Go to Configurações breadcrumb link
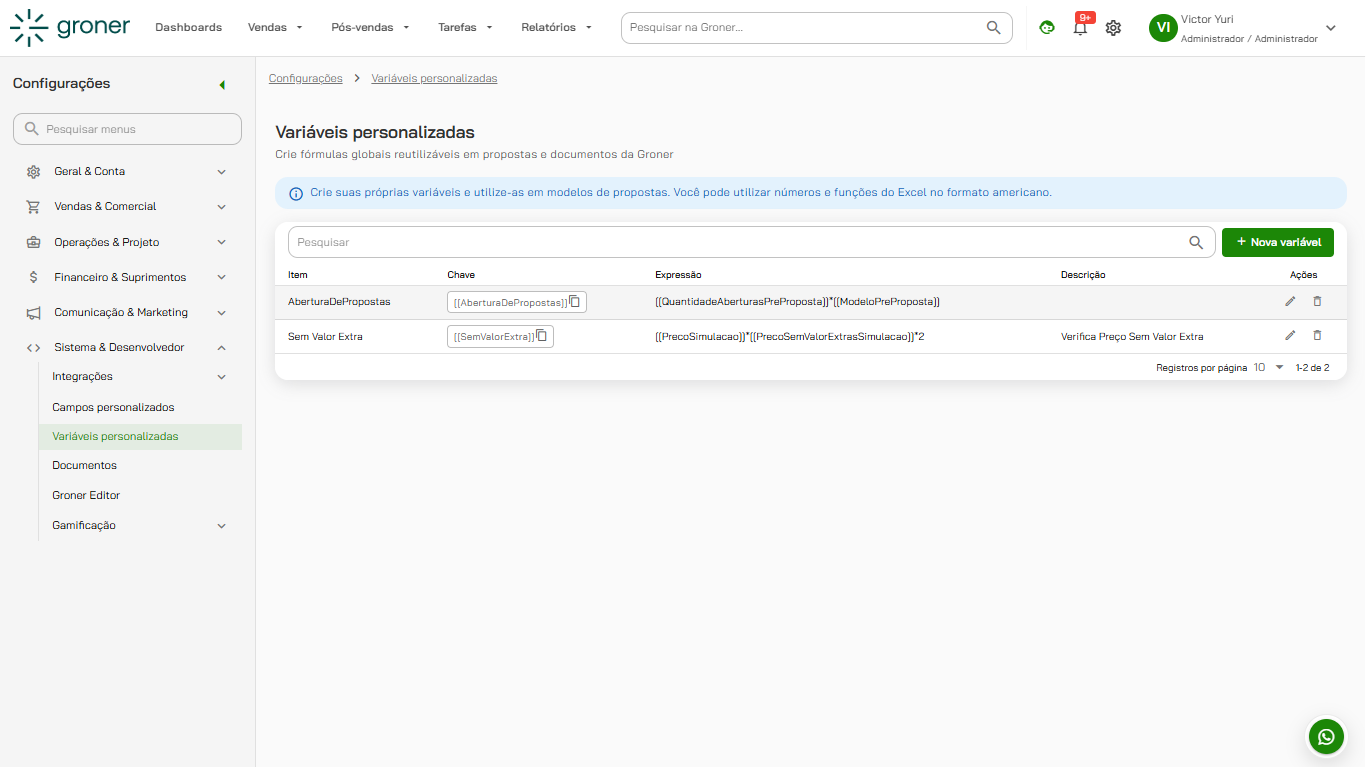The width and height of the screenshot is (1366, 768). 306,78
